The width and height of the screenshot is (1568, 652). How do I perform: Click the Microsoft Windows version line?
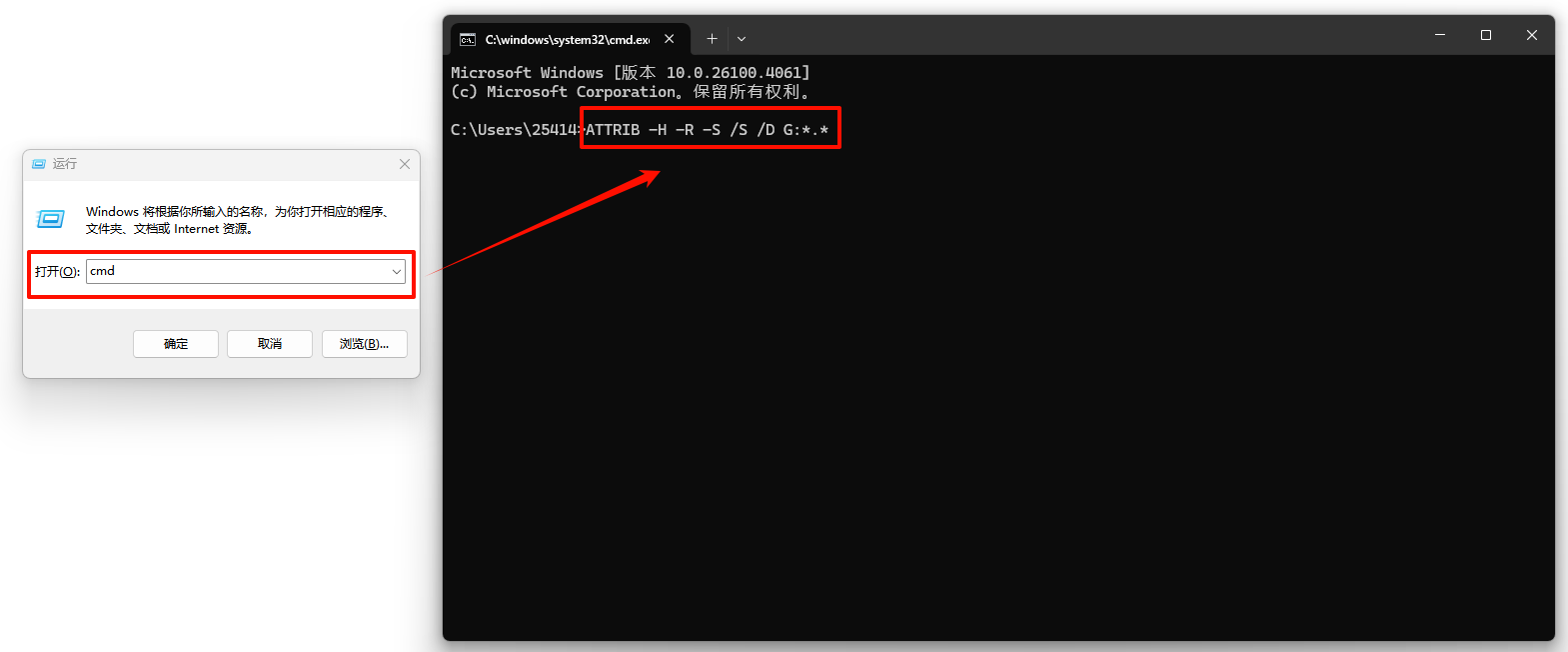(630, 73)
